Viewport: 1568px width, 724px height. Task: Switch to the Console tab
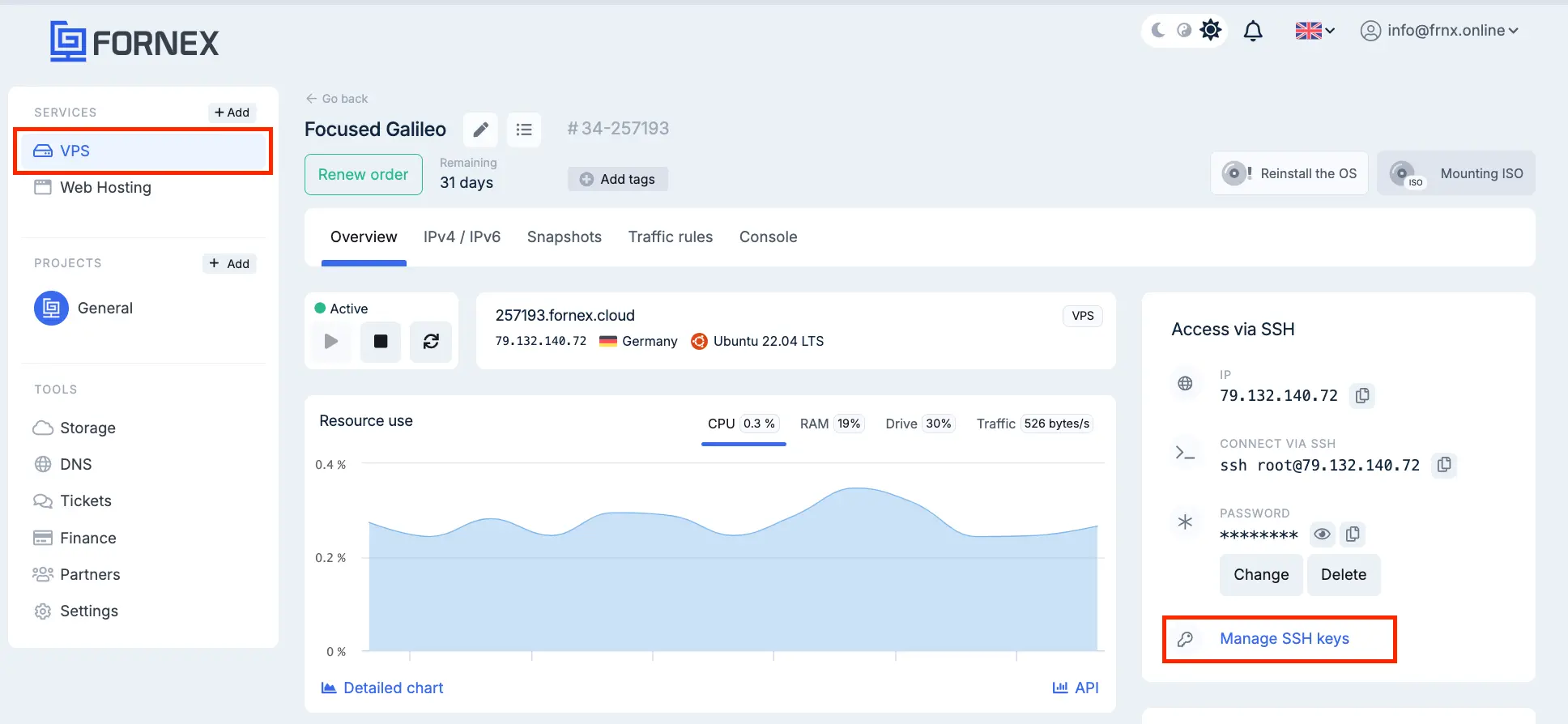pos(769,237)
